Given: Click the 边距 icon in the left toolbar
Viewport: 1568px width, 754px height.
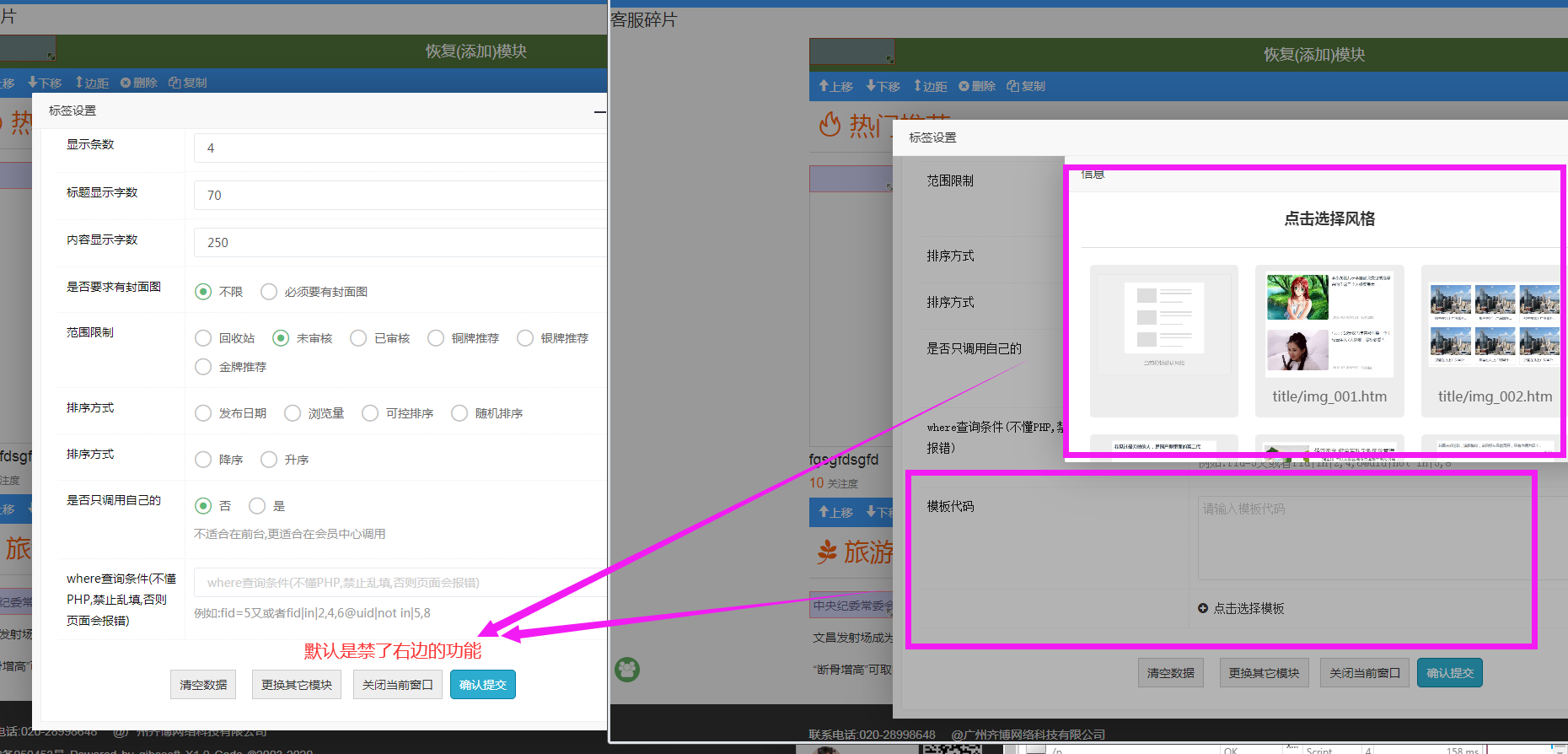Looking at the screenshot, I should (x=79, y=83).
